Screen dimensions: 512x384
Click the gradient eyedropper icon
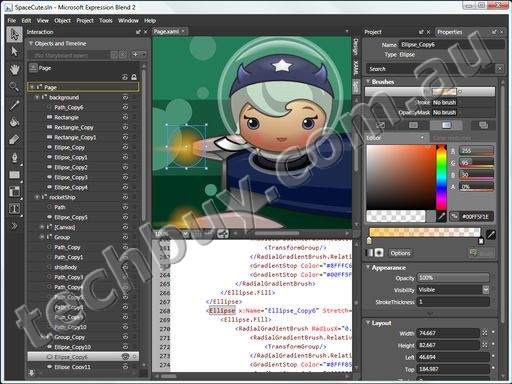(491, 235)
